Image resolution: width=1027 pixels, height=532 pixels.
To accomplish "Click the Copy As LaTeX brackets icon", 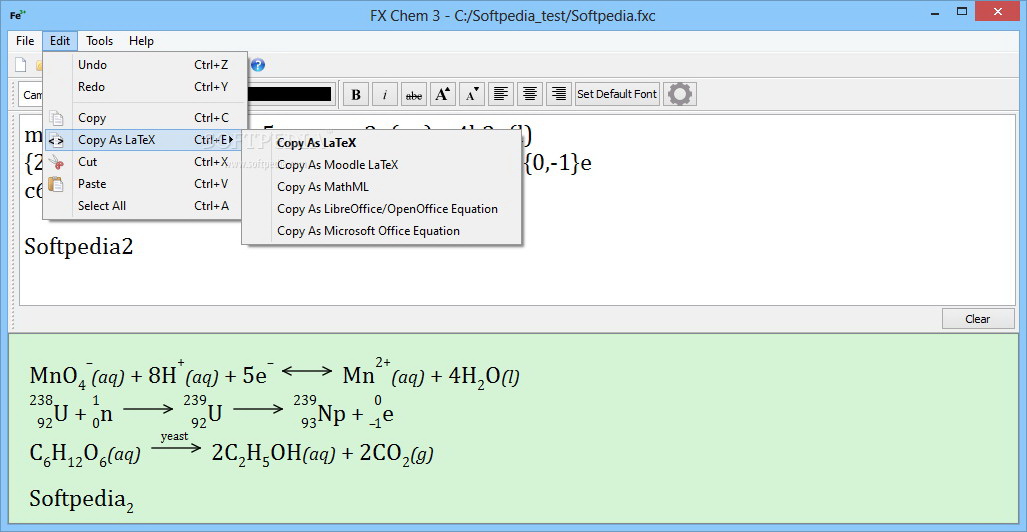I will (x=56, y=140).
